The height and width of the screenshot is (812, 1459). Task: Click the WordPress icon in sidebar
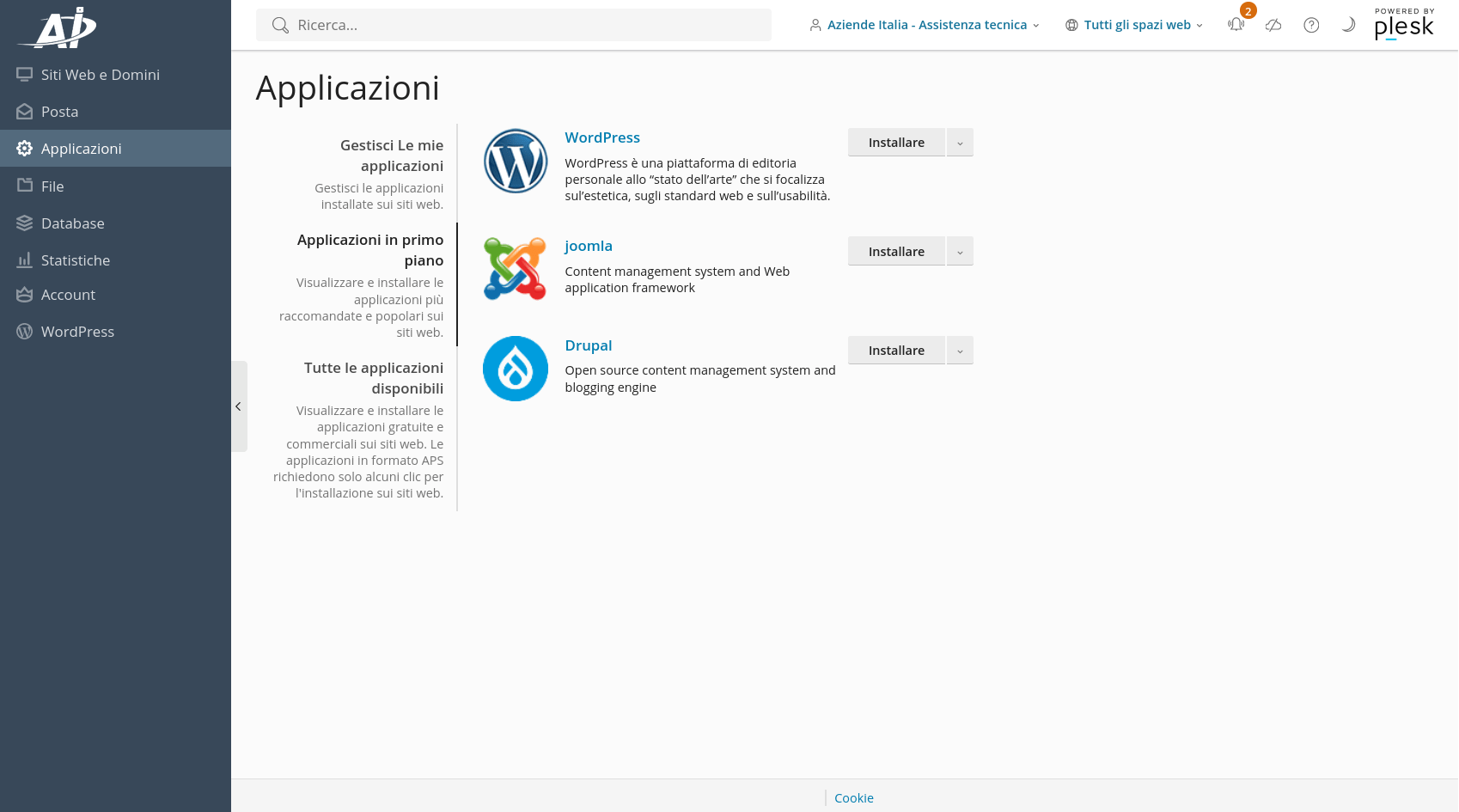[24, 332]
